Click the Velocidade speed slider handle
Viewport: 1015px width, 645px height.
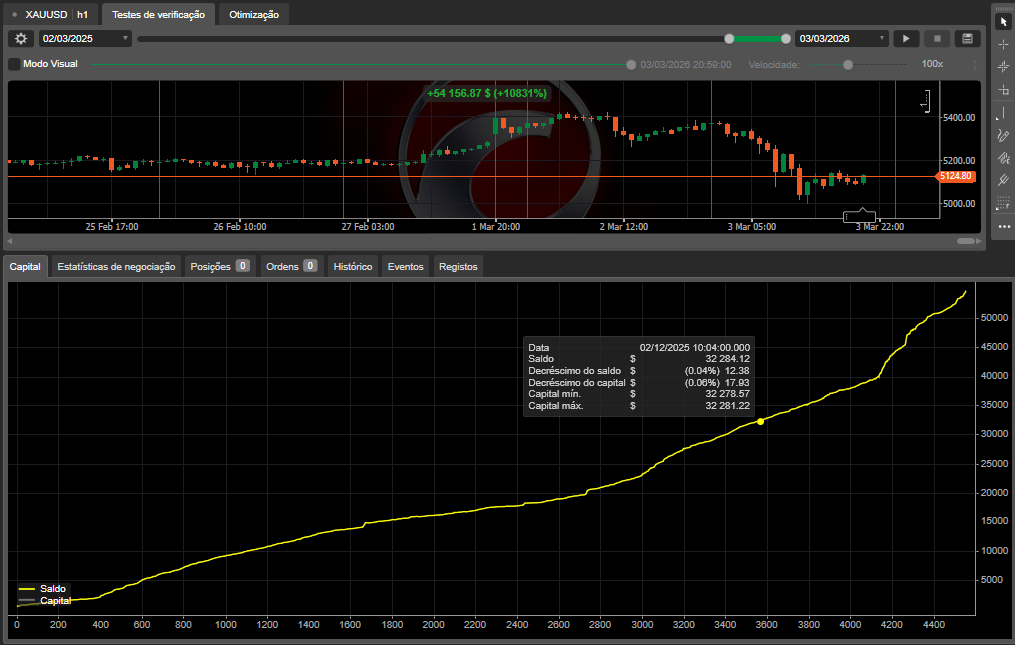848,64
